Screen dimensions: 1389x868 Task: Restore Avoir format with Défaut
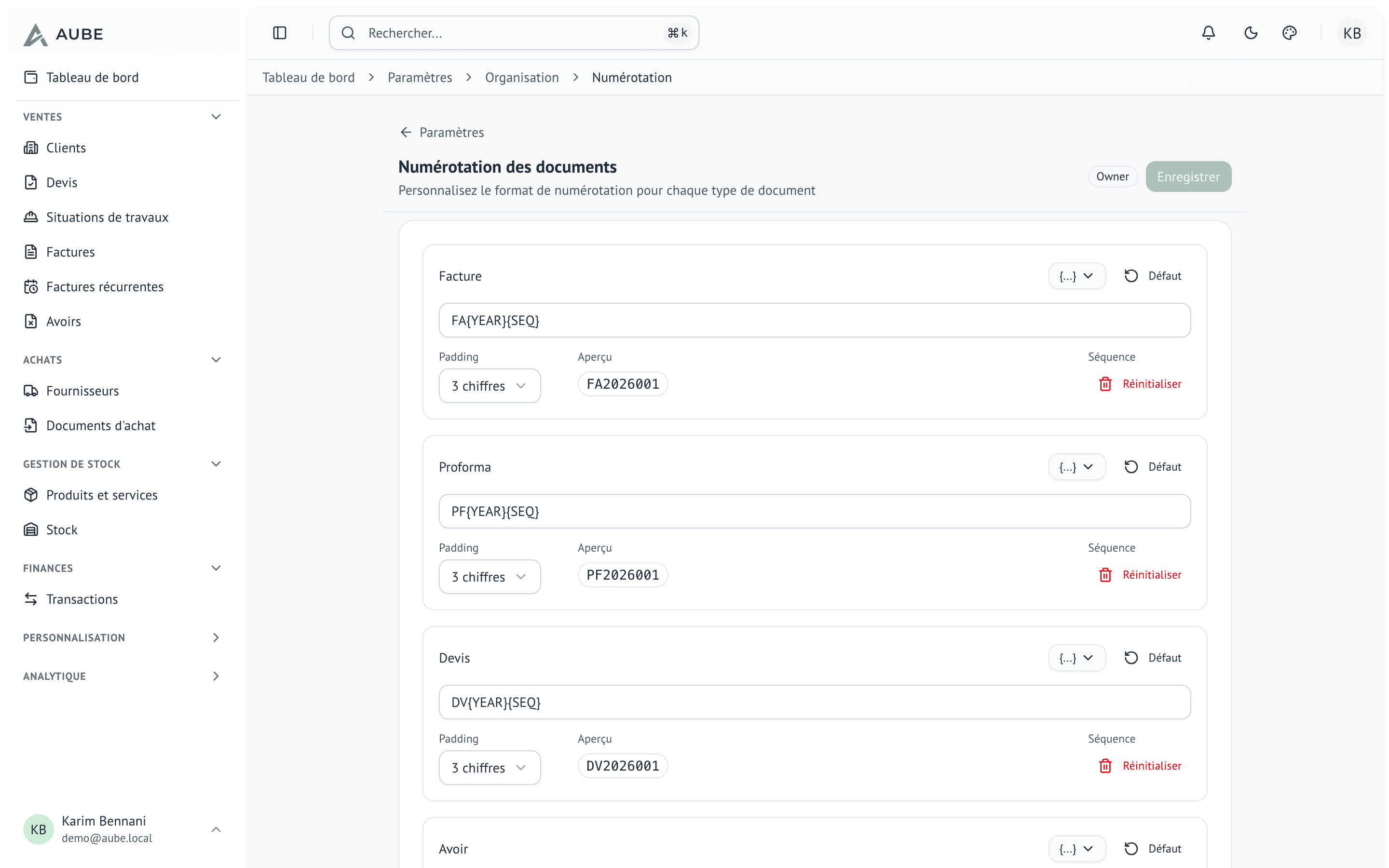click(x=1153, y=849)
